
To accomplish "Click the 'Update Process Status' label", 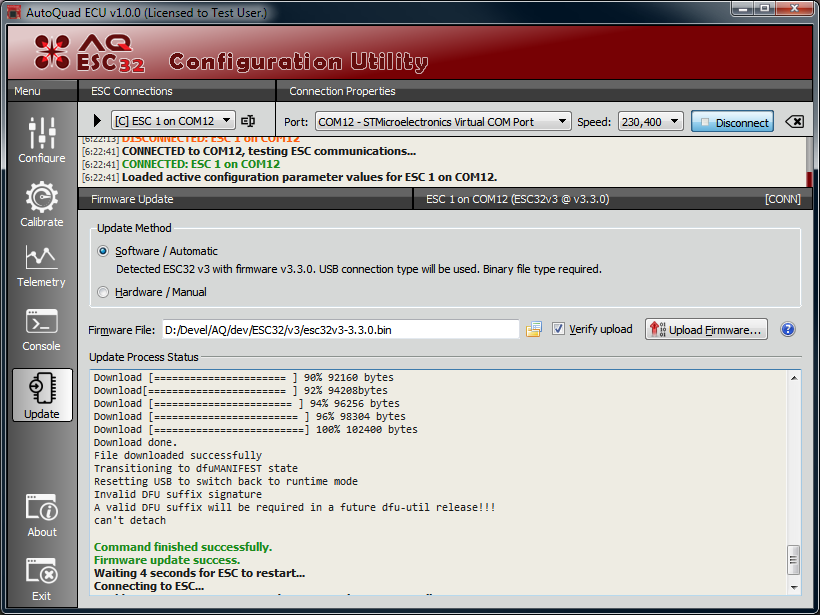I will (x=144, y=357).
